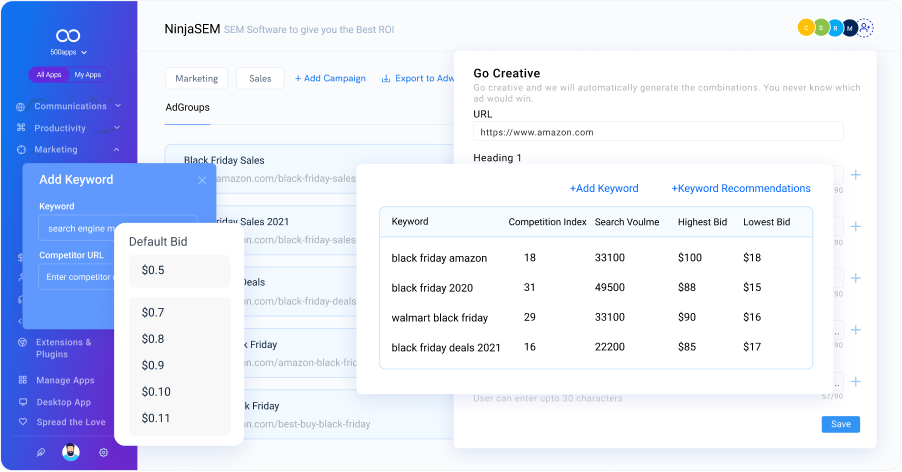Click the Desktop App monitor icon
This screenshot has width=902, height=472.
click(x=22, y=402)
